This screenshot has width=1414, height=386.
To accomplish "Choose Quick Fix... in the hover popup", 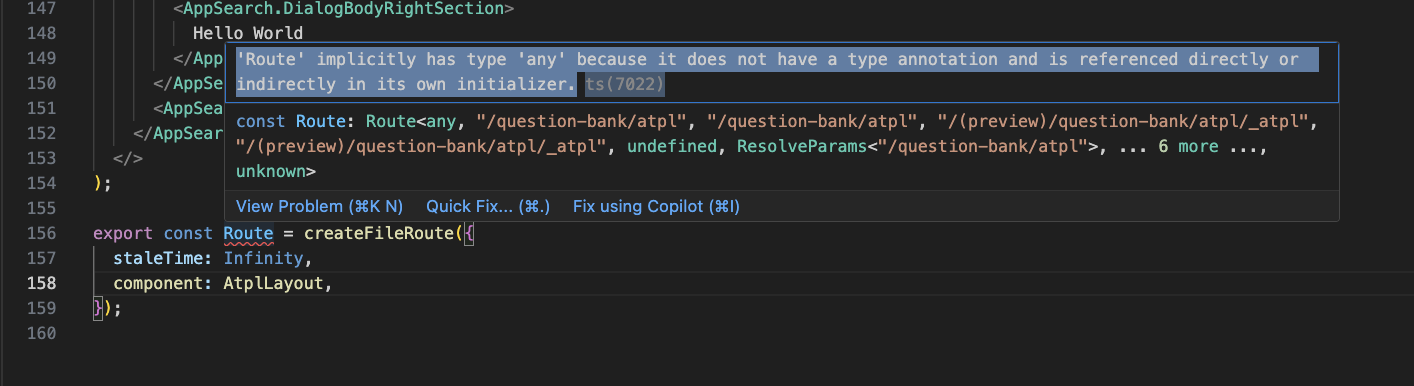I will click(x=488, y=207).
